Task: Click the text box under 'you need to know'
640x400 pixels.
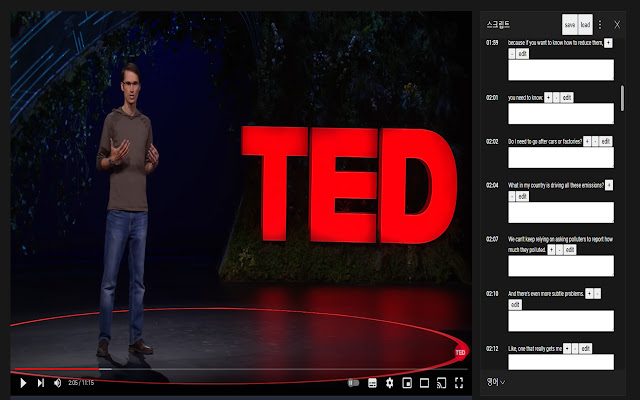Action: pyautogui.click(x=560, y=114)
